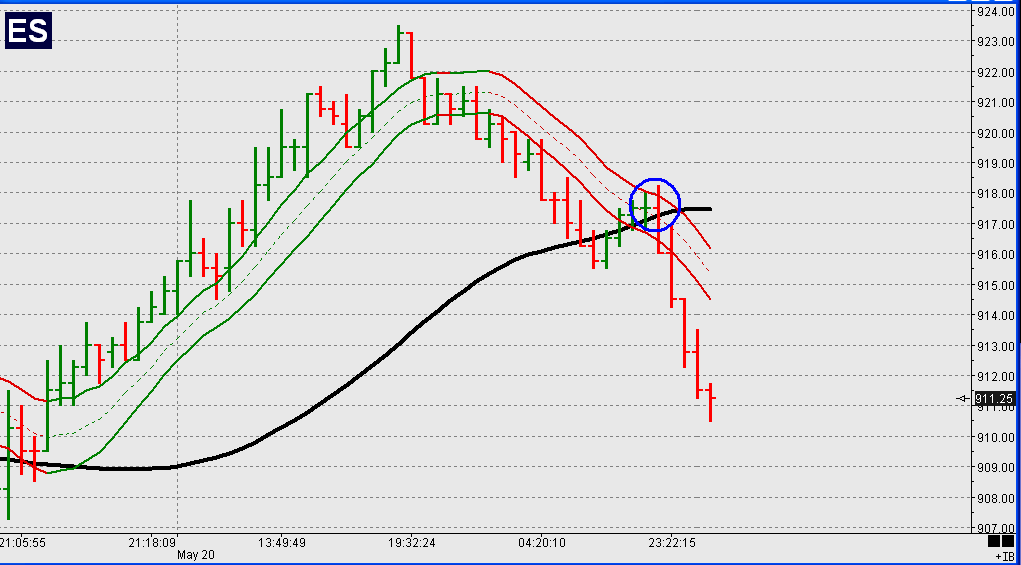Click the 04:20:10 time axis label
Image resolution: width=1021 pixels, height=565 pixels.
[x=540, y=542]
